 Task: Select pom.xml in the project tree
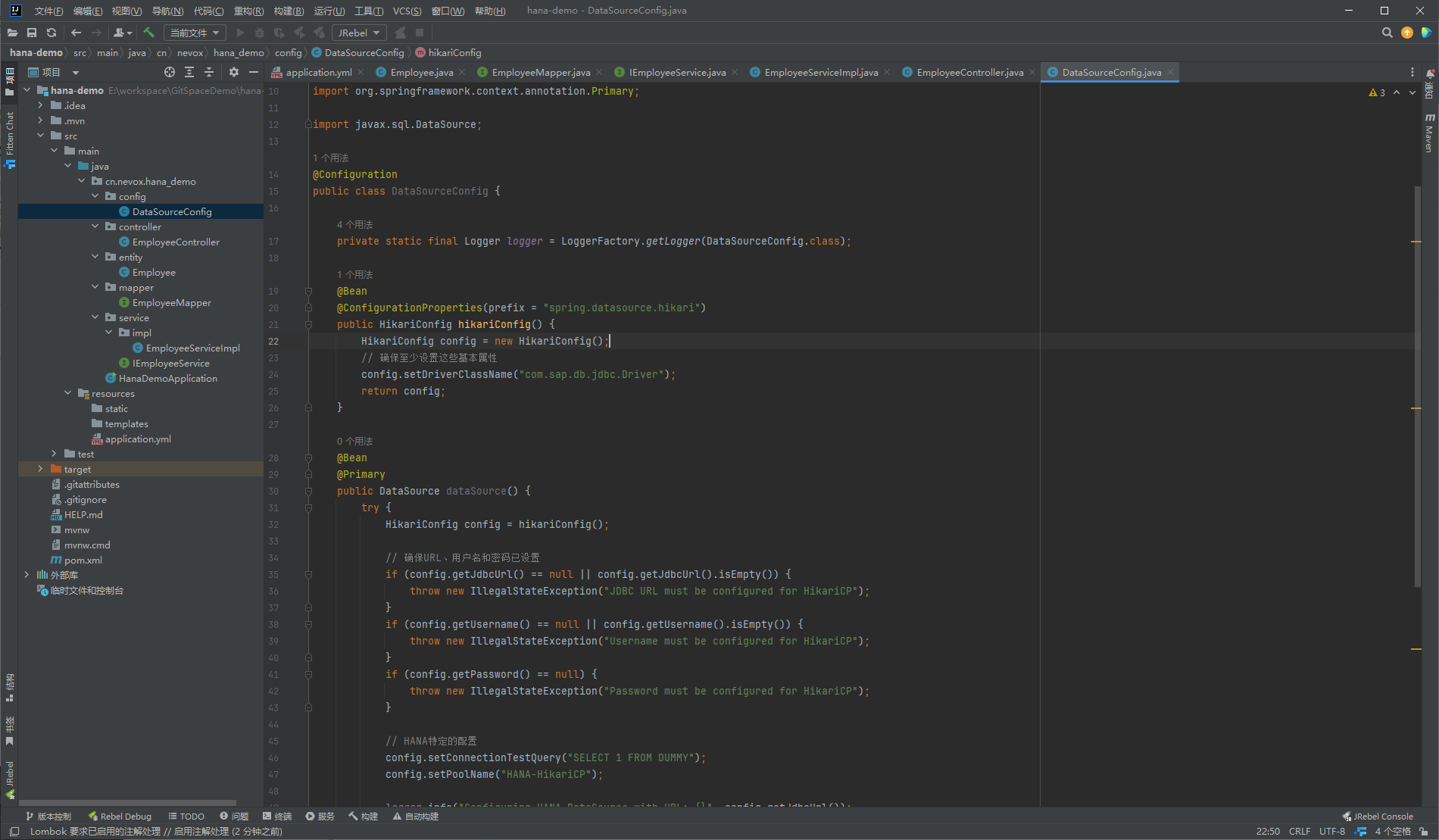(x=83, y=560)
